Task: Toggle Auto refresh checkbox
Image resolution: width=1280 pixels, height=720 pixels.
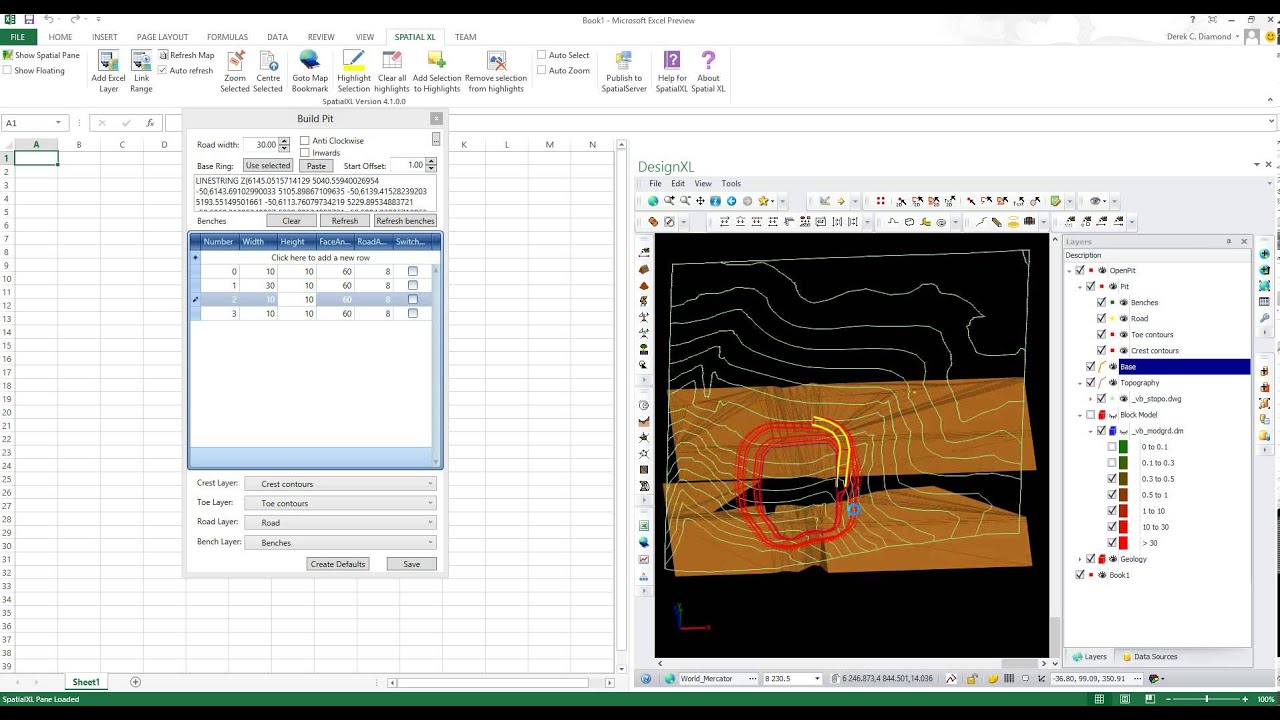Action: tap(162, 70)
